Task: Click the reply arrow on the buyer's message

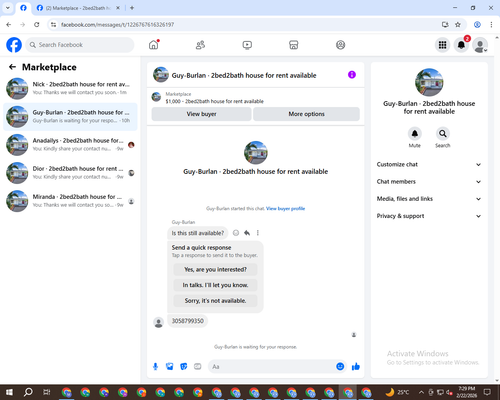Action: [x=247, y=233]
